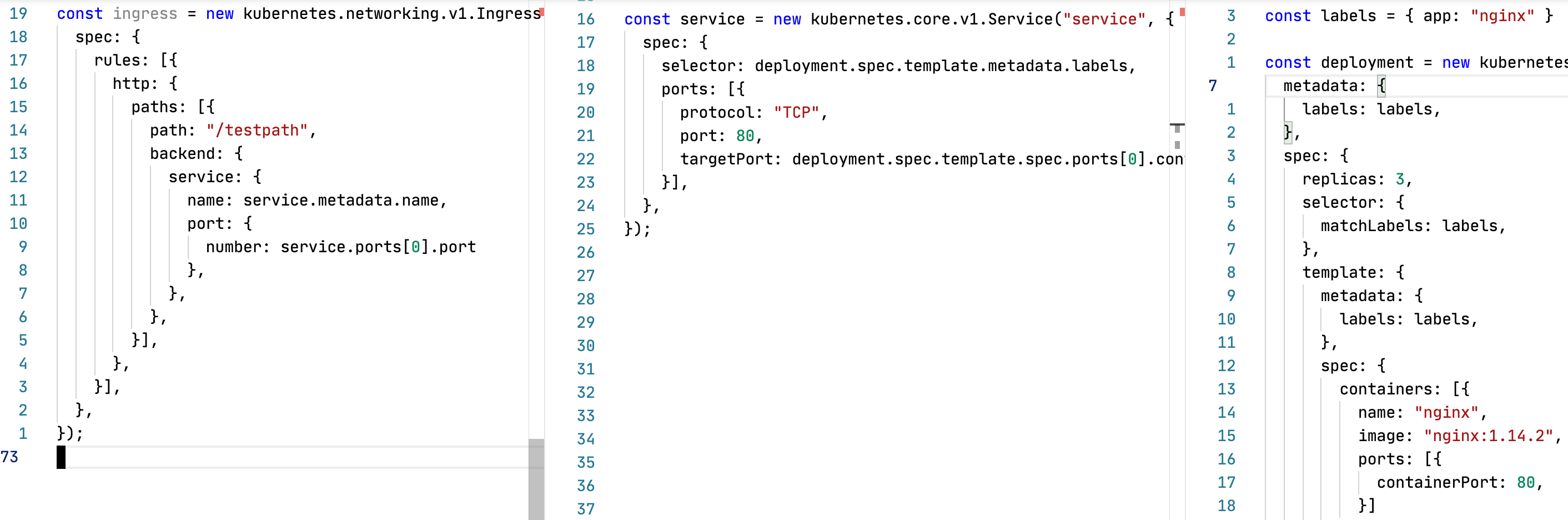The width and height of the screenshot is (1568, 520).
Task: Click 'containerPort: 80,' line
Action: pyautogui.click(x=1460, y=482)
